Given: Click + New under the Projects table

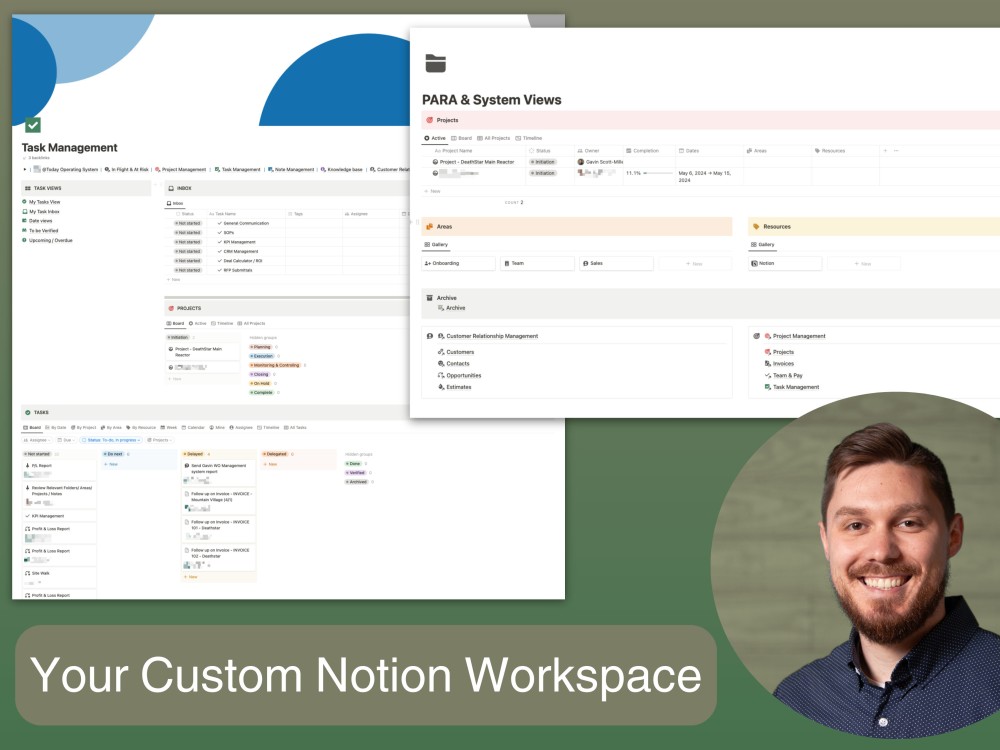Looking at the screenshot, I should pyautogui.click(x=432, y=191).
